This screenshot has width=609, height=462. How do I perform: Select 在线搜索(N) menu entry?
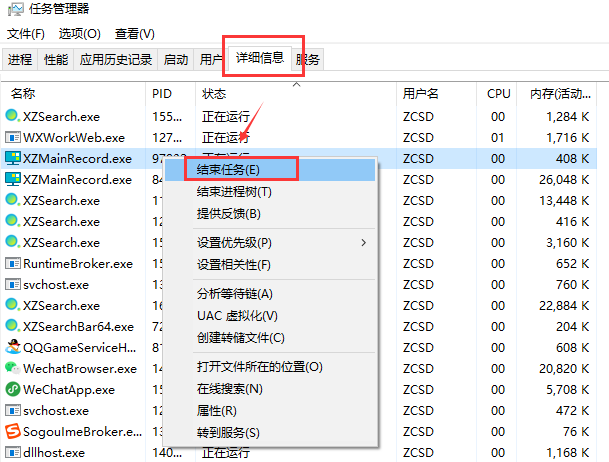coord(270,389)
